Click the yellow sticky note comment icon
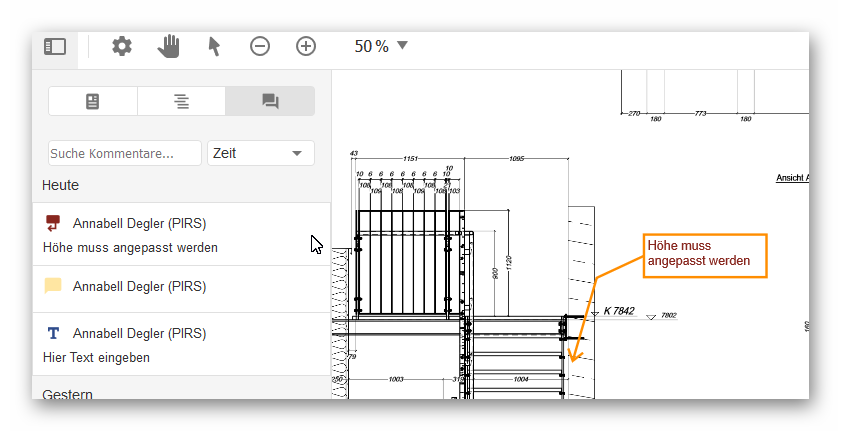Image resolution: width=841 pixels, height=431 pixels. coord(54,286)
